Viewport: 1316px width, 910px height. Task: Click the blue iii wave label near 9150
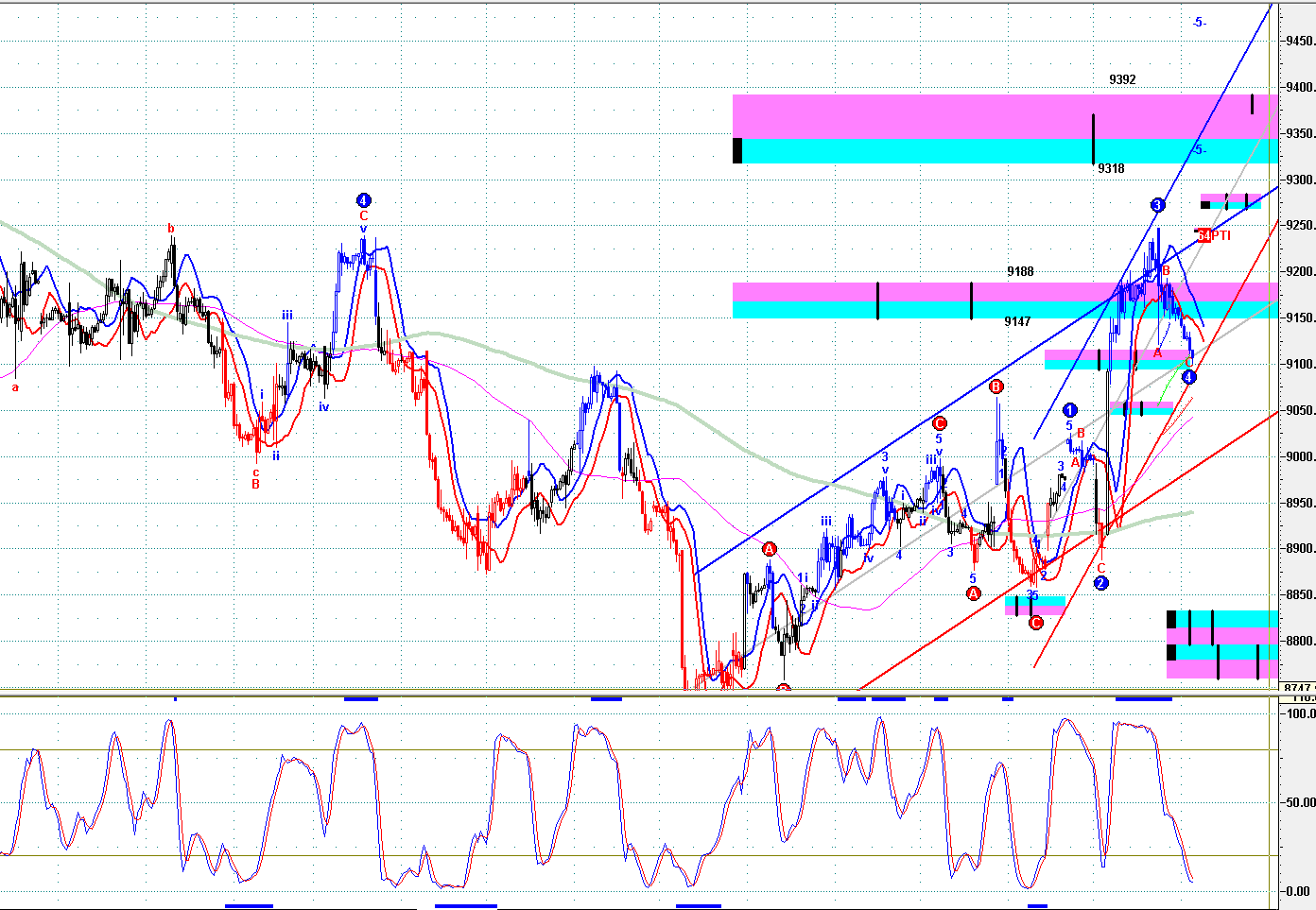286,315
